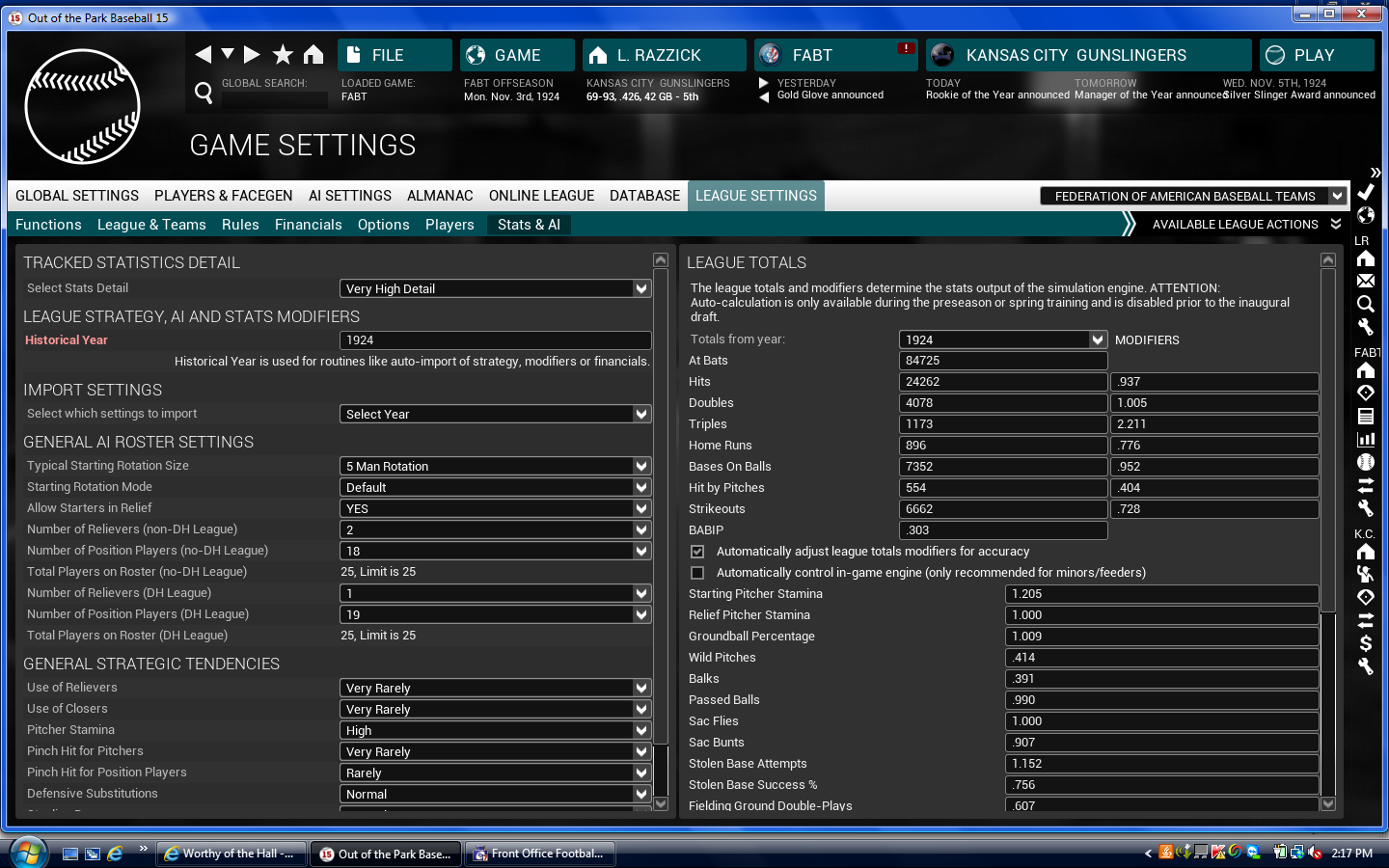The width and height of the screenshot is (1389, 868).
Task: Click the favorites star icon
Action: (283, 55)
